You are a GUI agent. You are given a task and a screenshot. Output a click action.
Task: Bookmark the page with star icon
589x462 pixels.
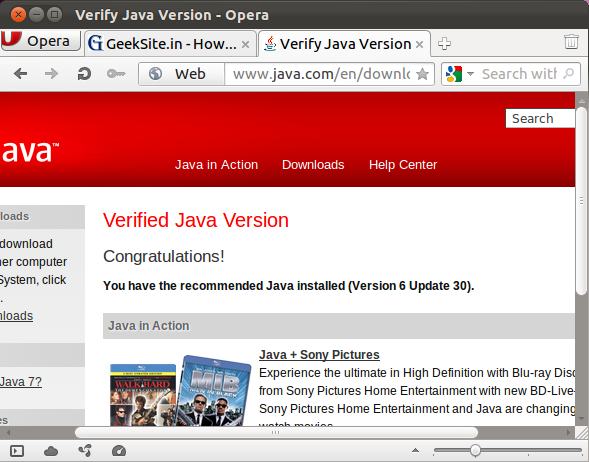coord(423,74)
